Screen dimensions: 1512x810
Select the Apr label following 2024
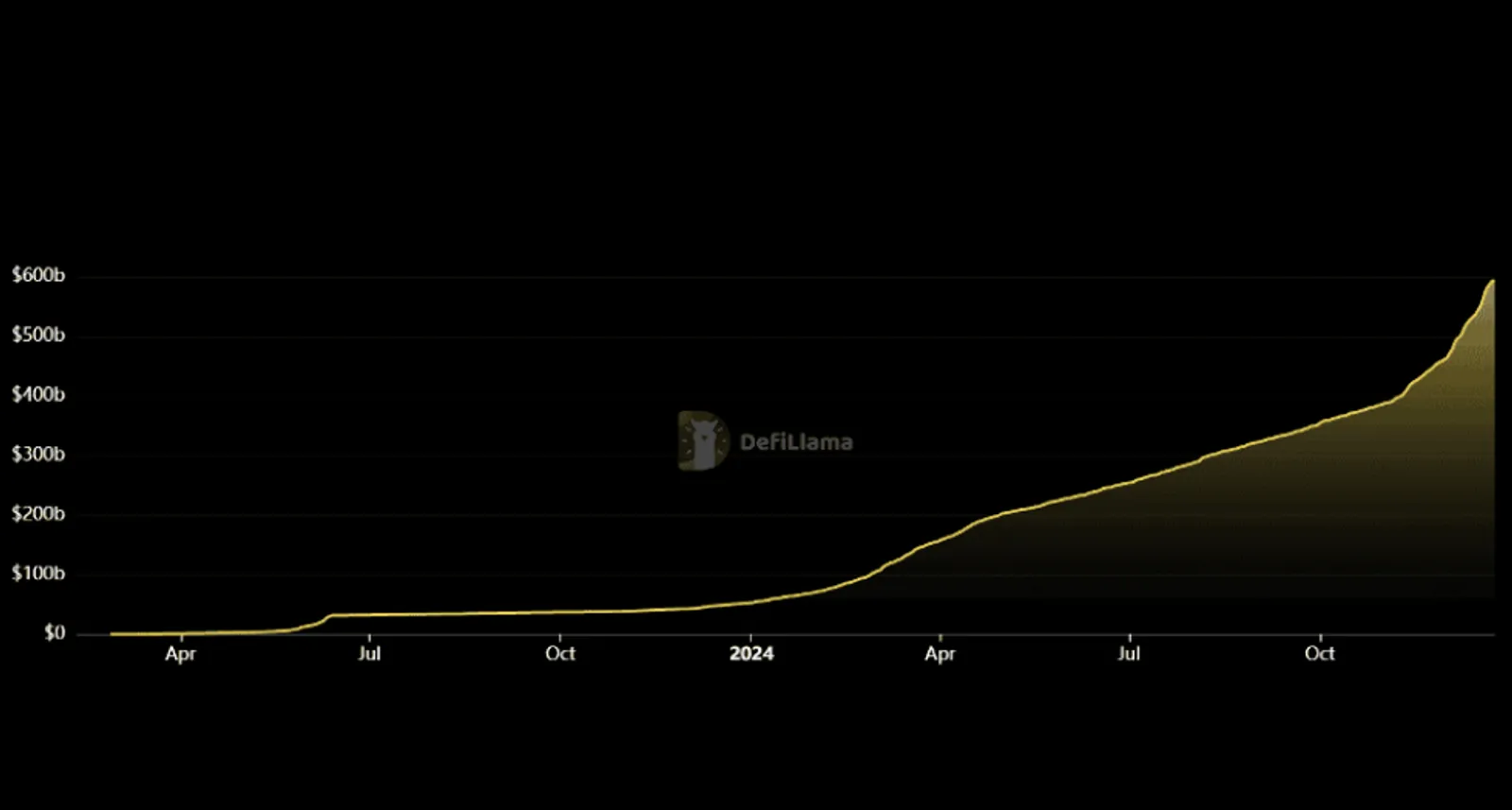[940, 654]
